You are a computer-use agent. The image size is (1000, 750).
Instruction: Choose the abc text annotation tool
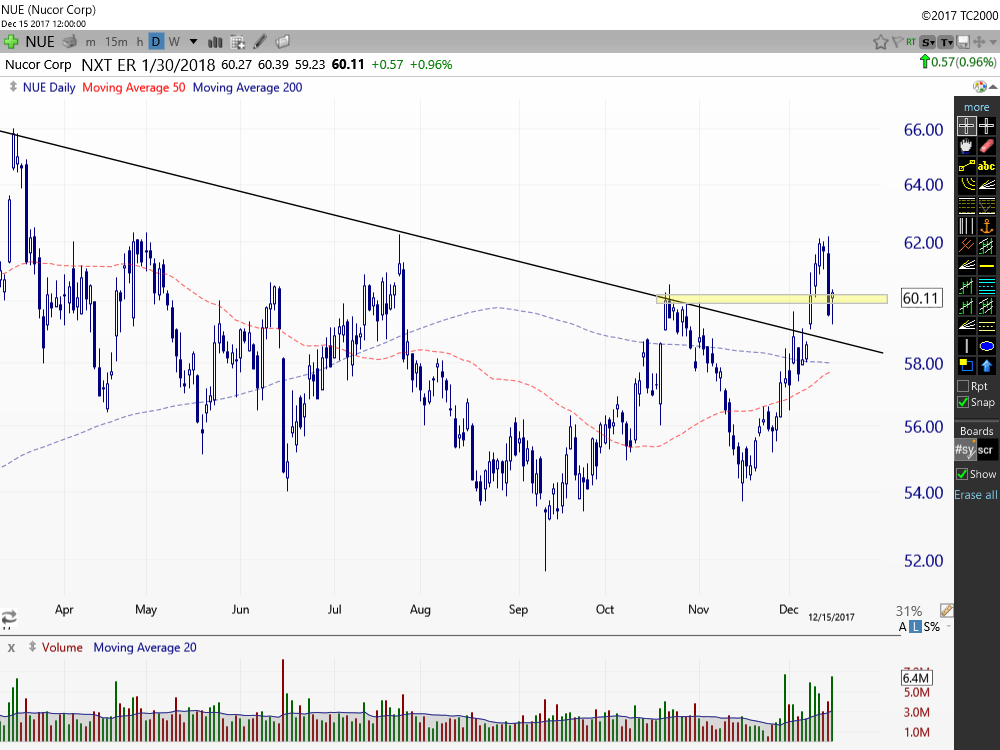(987, 166)
